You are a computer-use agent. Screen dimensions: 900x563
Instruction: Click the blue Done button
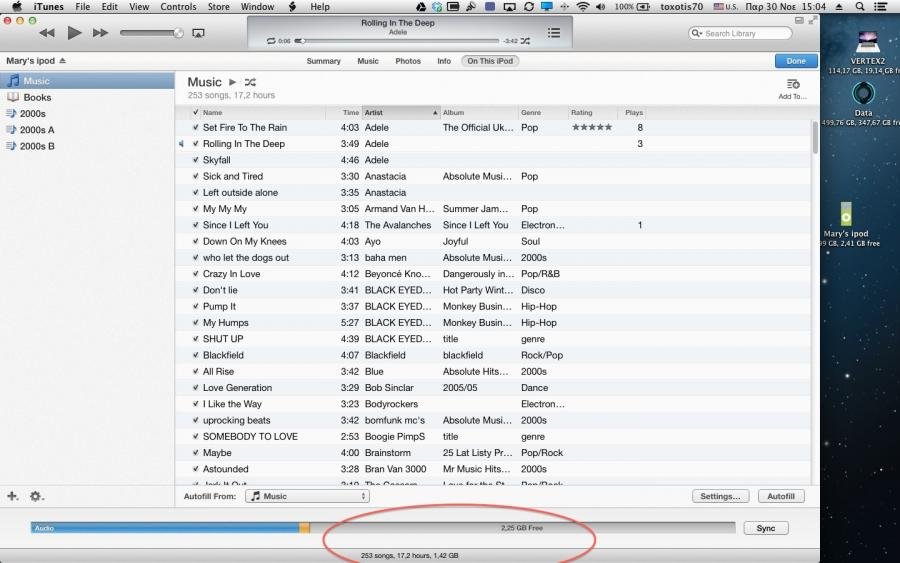(796, 61)
